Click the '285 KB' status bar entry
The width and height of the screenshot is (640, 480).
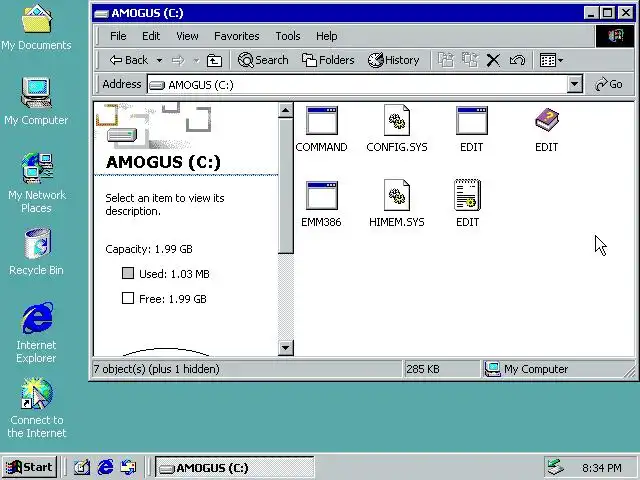(423, 369)
